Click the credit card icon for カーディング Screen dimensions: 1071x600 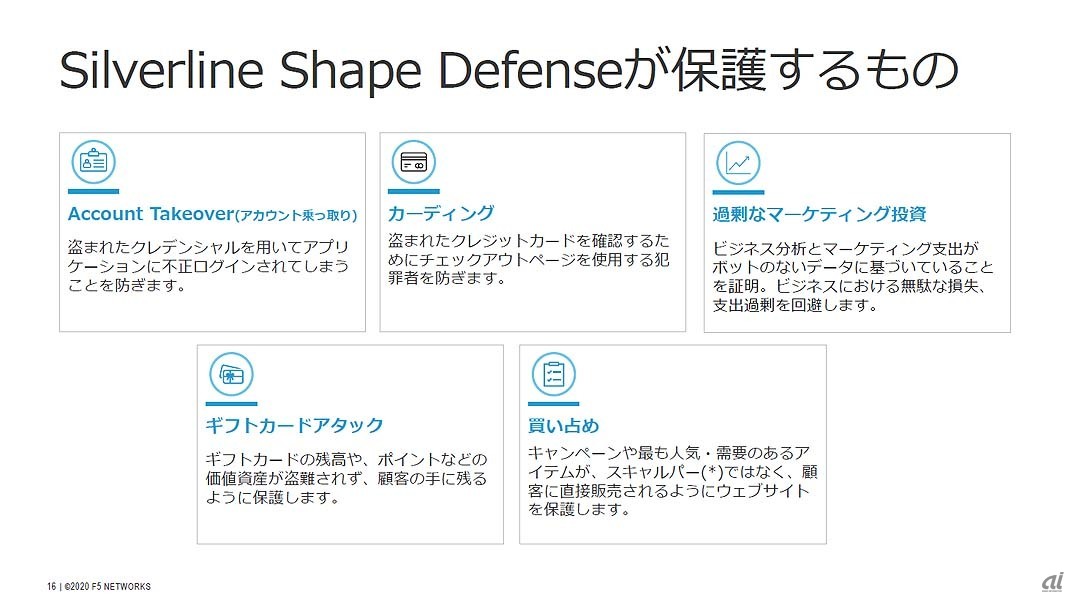click(x=413, y=162)
